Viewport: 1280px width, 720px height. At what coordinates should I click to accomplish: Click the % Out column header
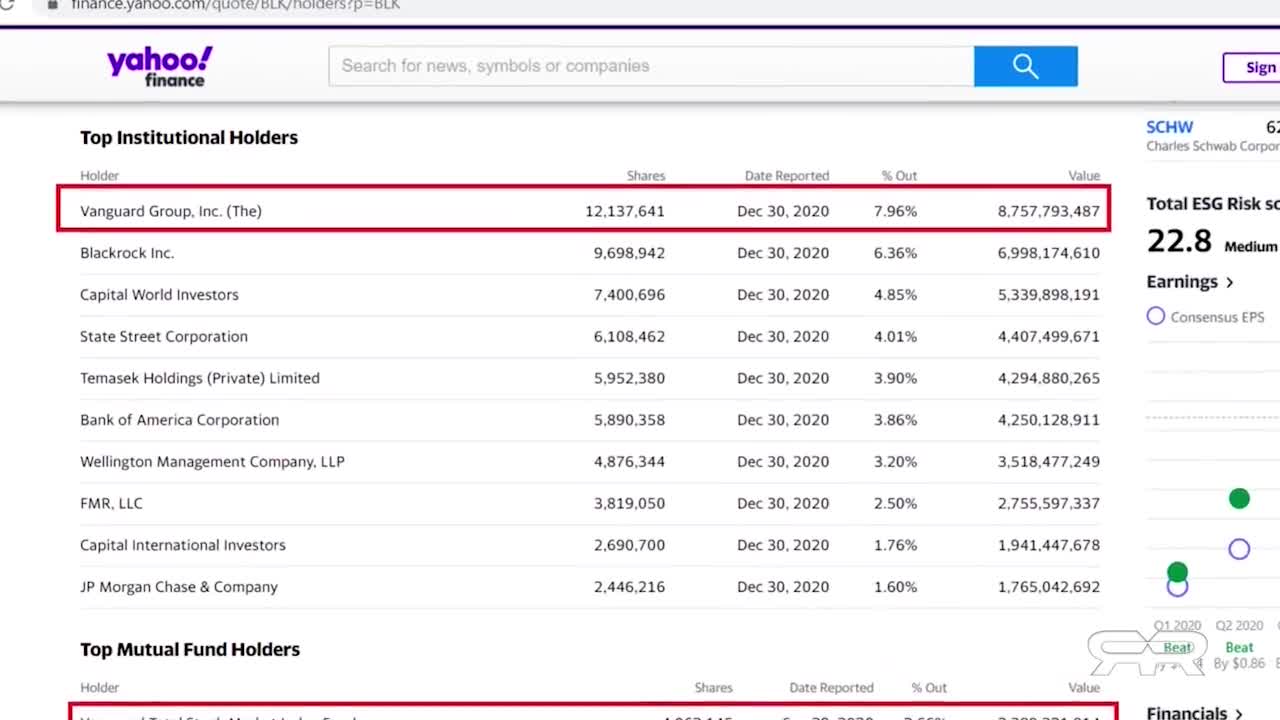point(899,176)
